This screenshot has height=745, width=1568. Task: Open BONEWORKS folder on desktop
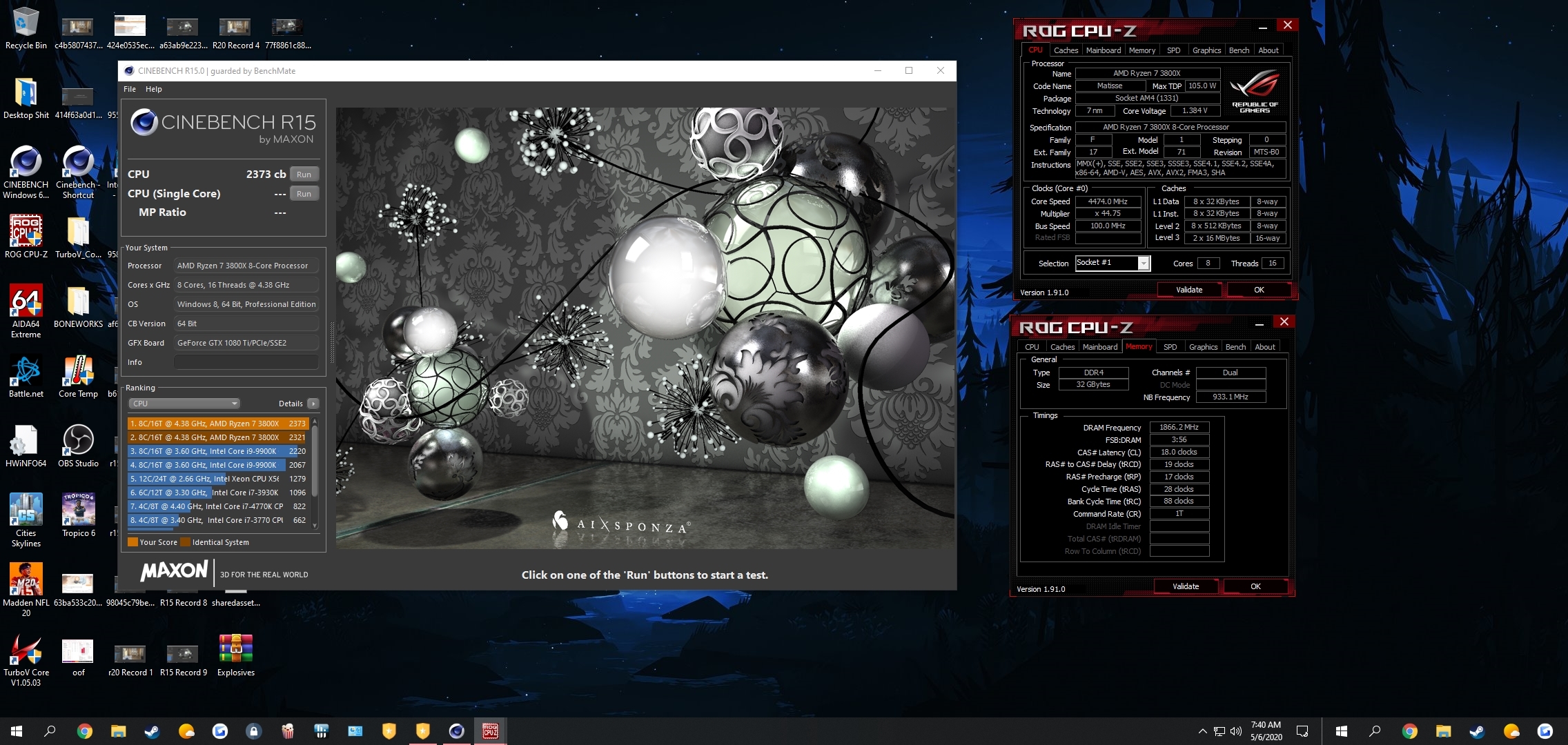(78, 307)
